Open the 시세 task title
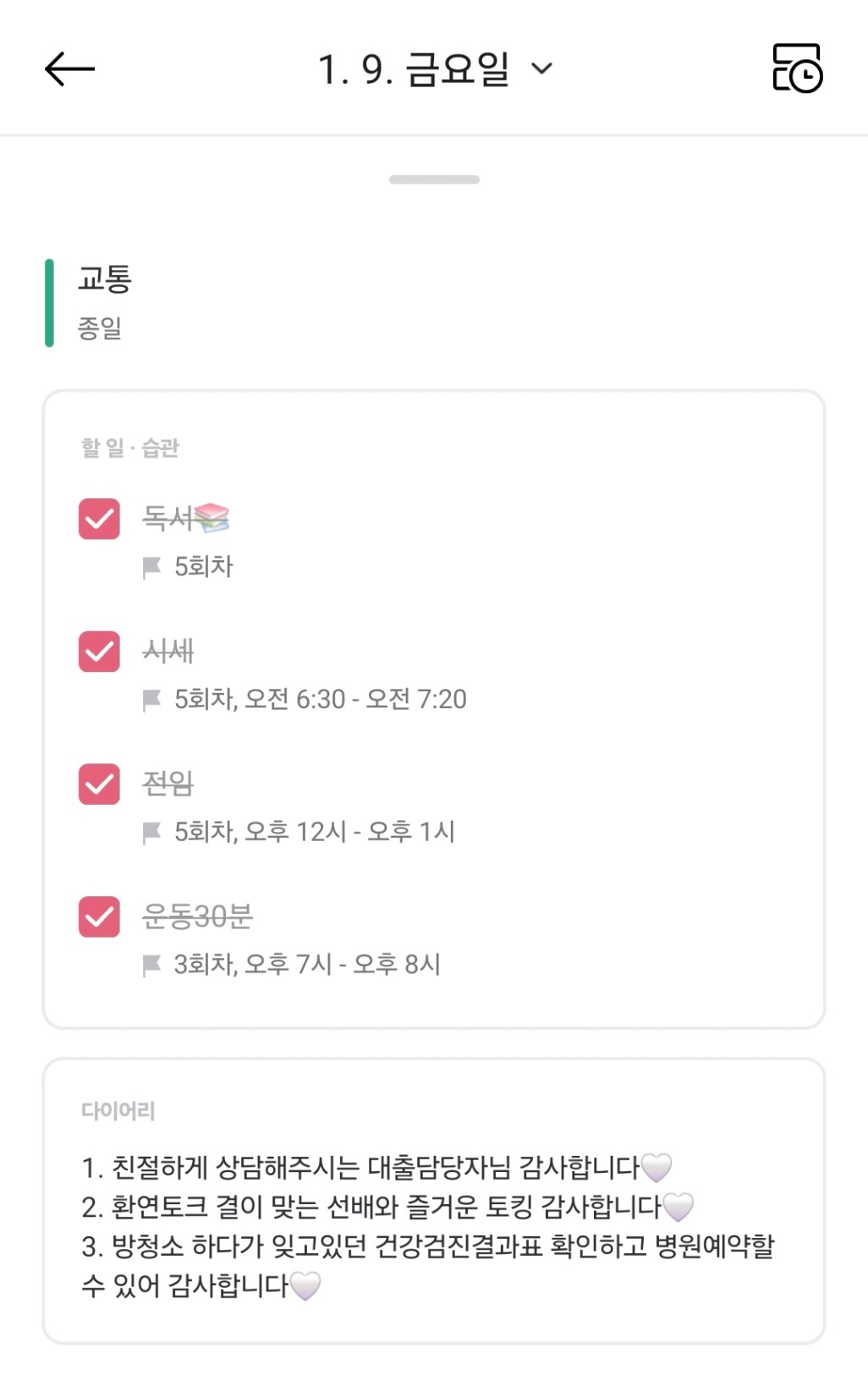The image size is (868, 1381). click(168, 651)
